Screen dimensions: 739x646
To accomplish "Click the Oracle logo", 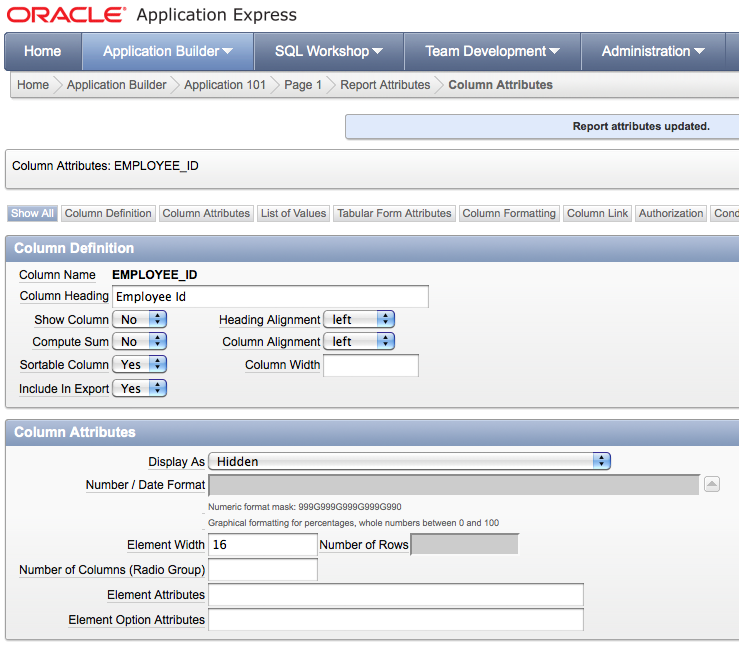I will (x=66, y=15).
